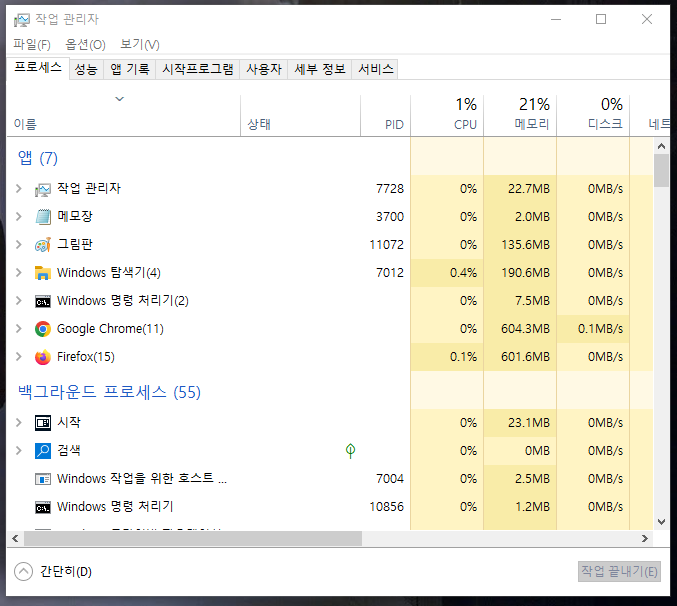The width and height of the screenshot is (677, 606).
Task: Click the horizontal scrollbar thumb
Action: (x=193, y=538)
